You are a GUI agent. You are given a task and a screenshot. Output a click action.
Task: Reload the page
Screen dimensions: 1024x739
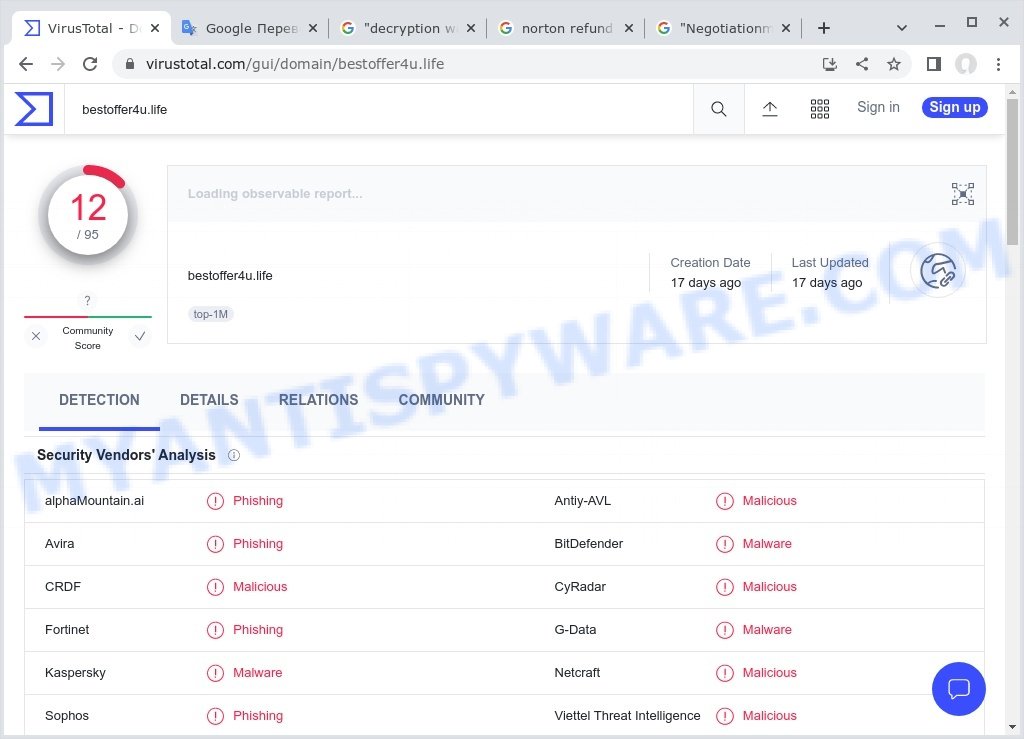coord(90,64)
